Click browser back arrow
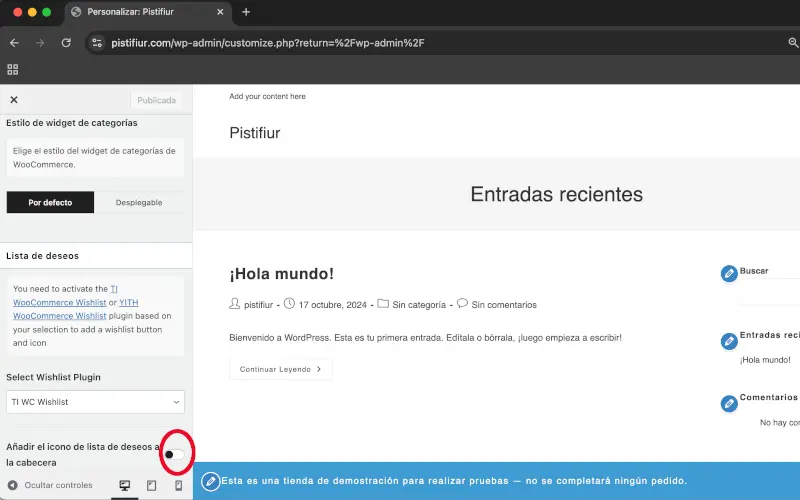Screen dimensions: 800x500 point(14,43)
